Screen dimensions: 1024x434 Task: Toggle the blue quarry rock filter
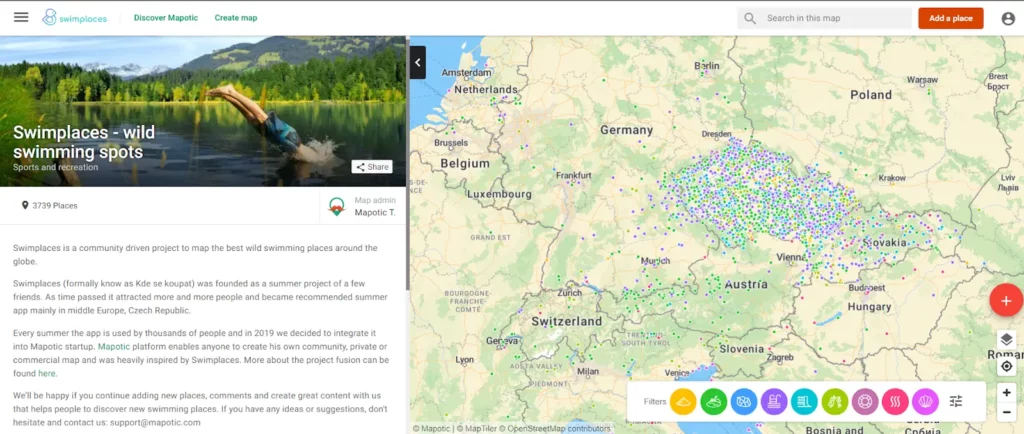744,401
